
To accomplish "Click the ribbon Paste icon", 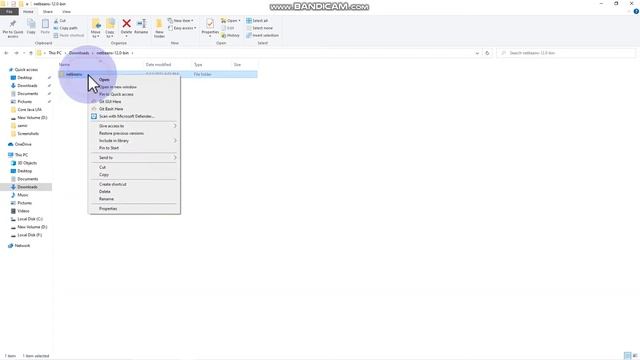I will point(45,27).
